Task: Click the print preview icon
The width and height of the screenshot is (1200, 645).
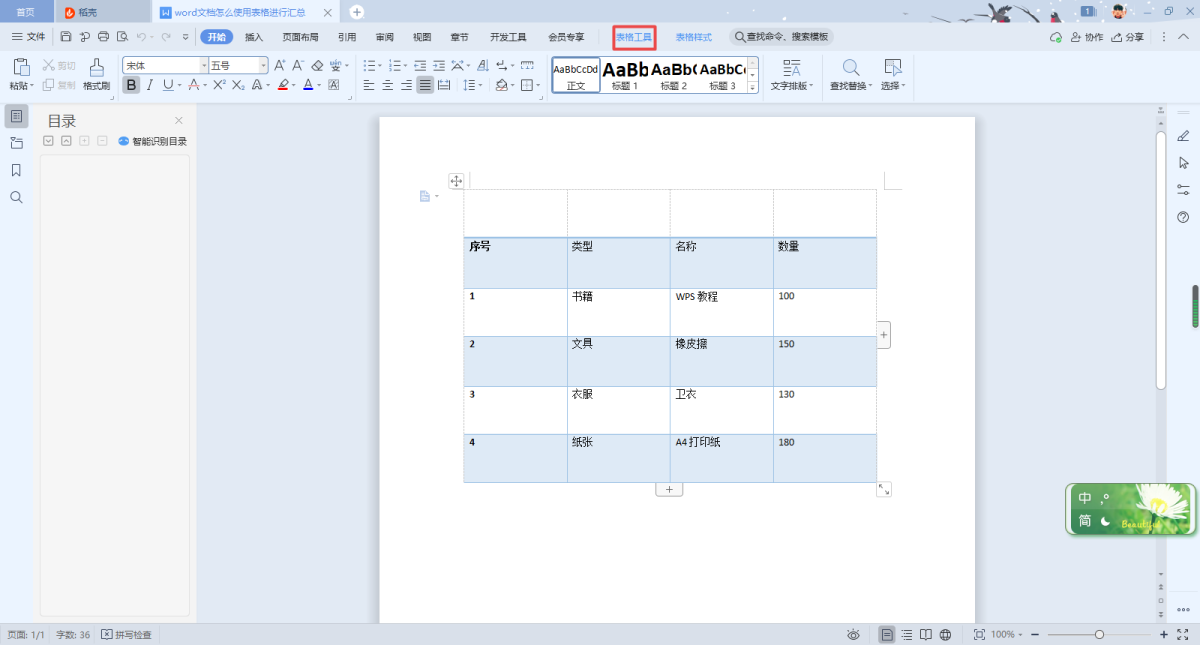Action: point(122,37)
